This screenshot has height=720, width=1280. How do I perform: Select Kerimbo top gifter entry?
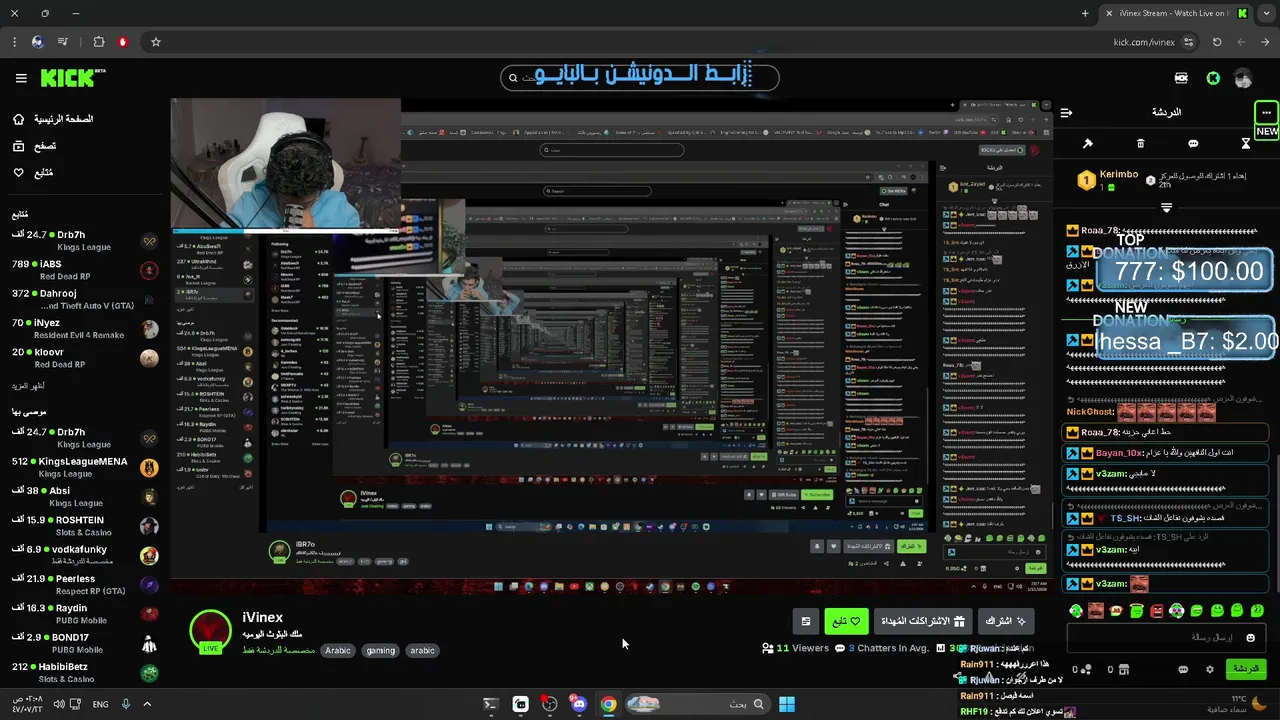(x=1107, y=181)
